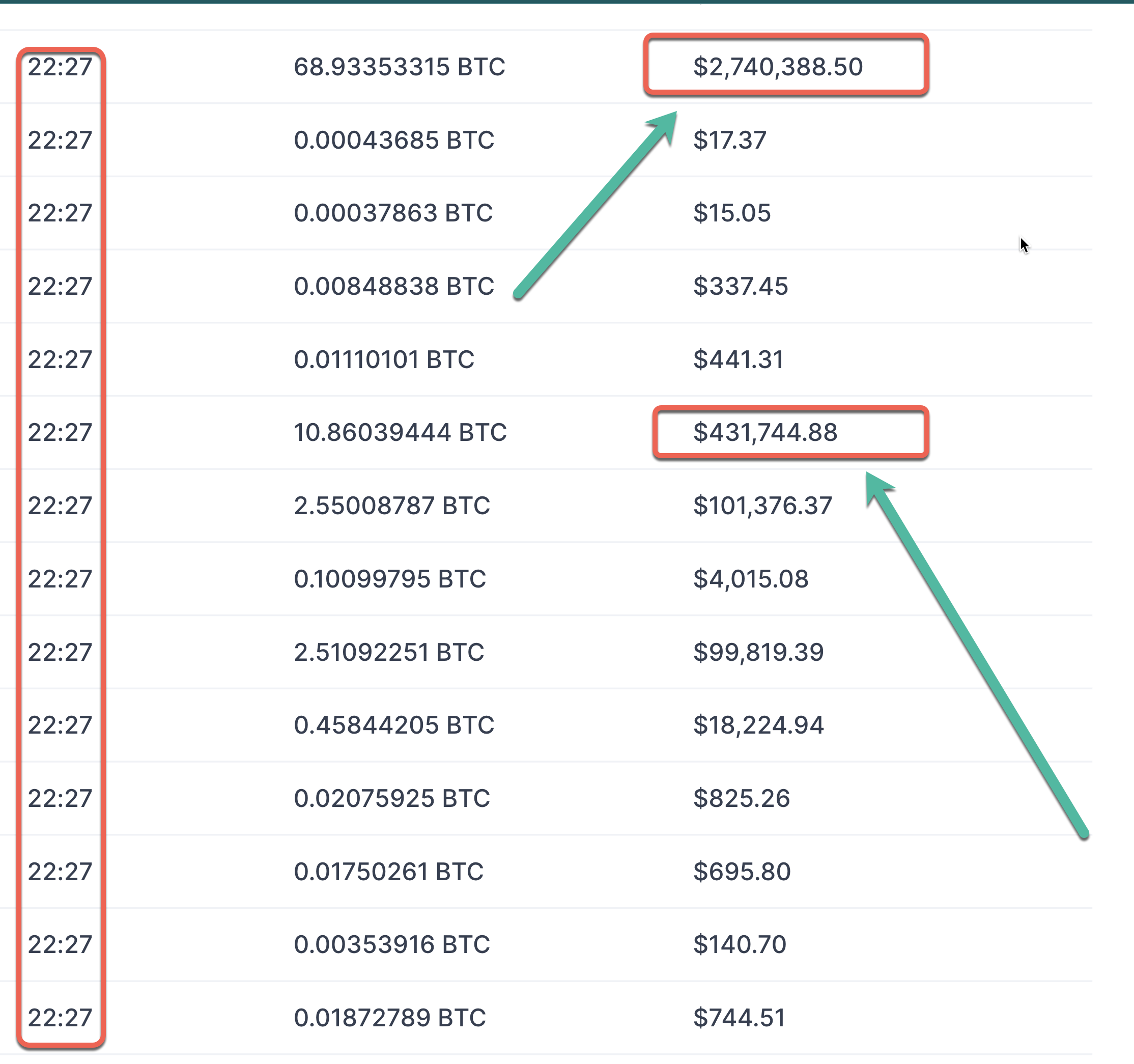
Task: Click the 0.00848838 BTC amount
Action: [x=393, y=286]
